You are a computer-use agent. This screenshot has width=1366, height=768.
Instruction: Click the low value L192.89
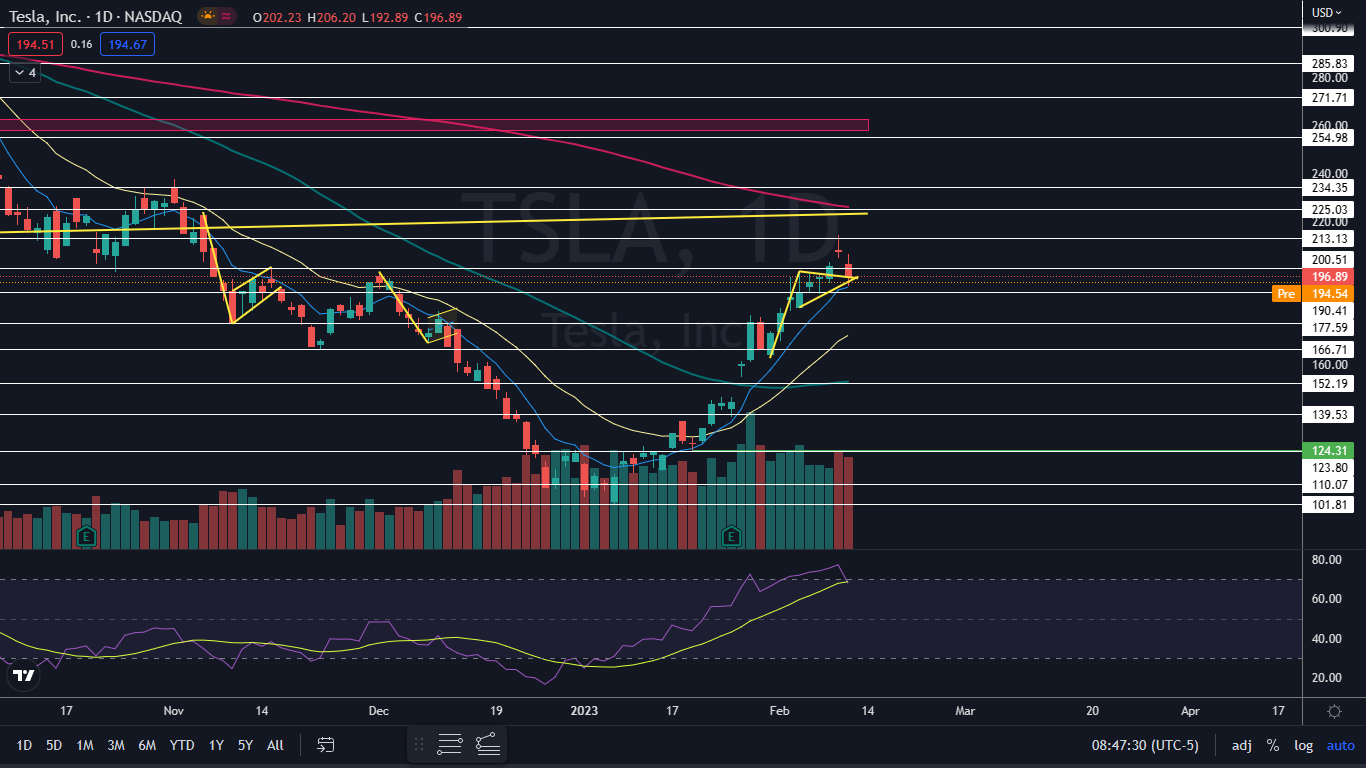(x=383, y=17)
